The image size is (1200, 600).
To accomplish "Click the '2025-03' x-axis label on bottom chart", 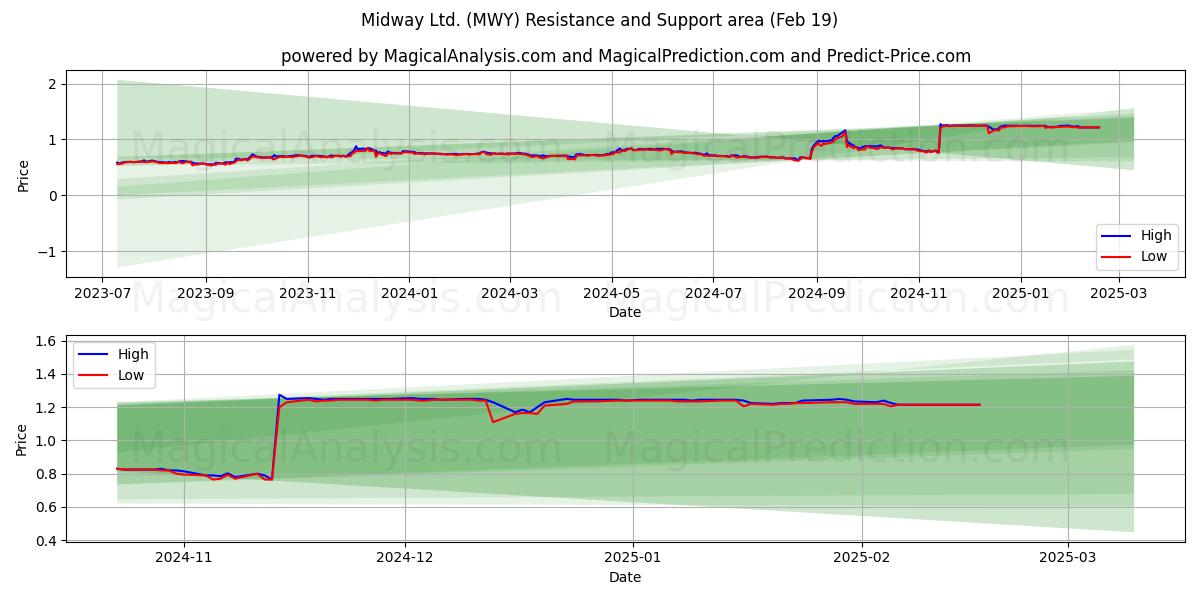I will tap(1068, 560).
